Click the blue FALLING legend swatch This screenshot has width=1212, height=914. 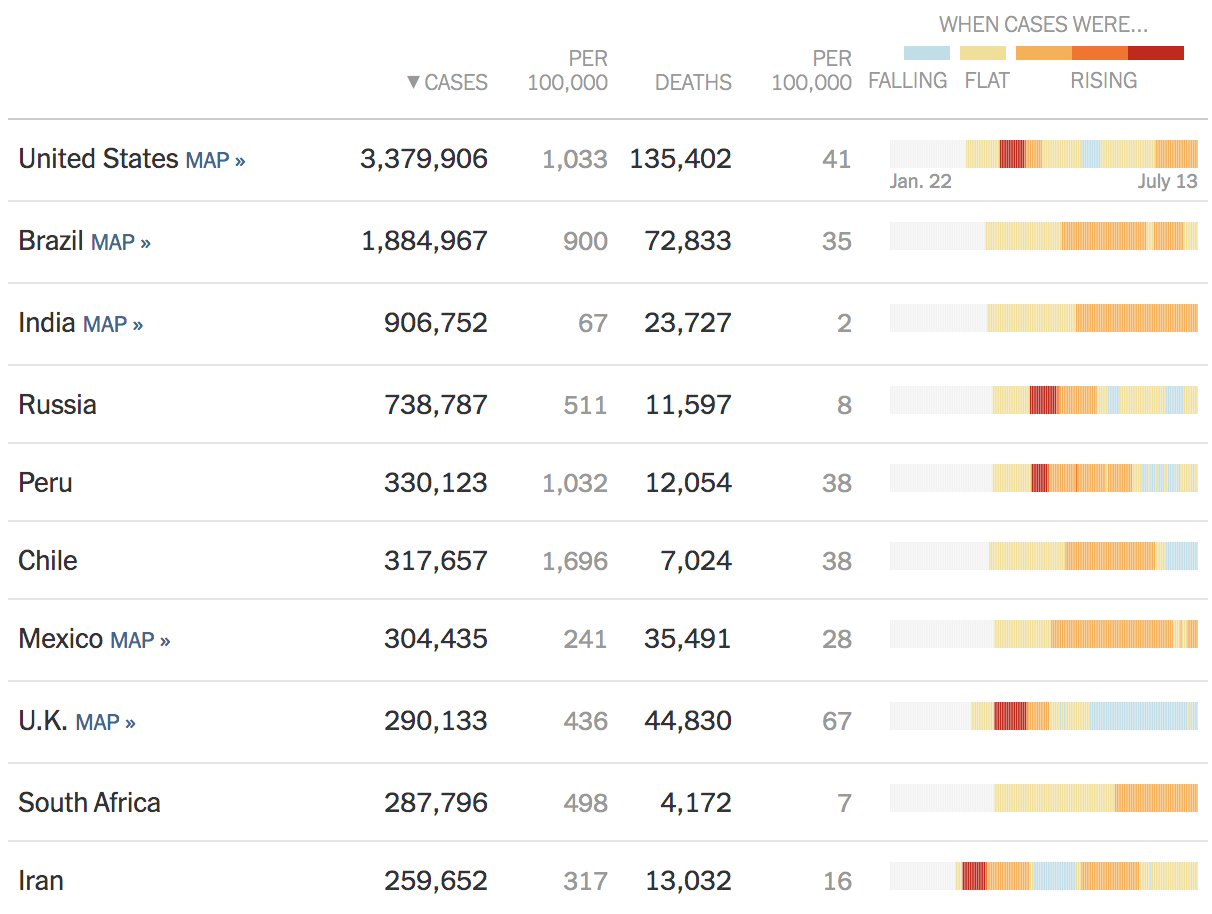(925, 53)
